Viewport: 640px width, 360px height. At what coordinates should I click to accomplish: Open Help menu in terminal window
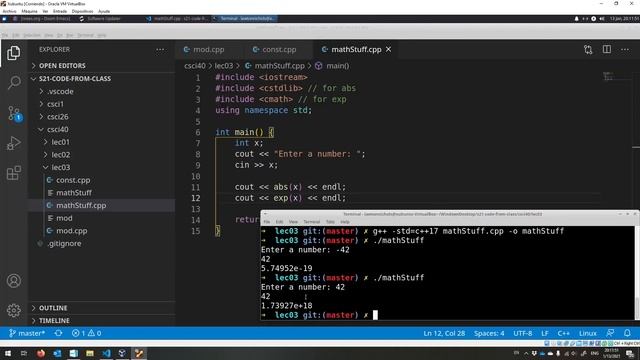345,222
